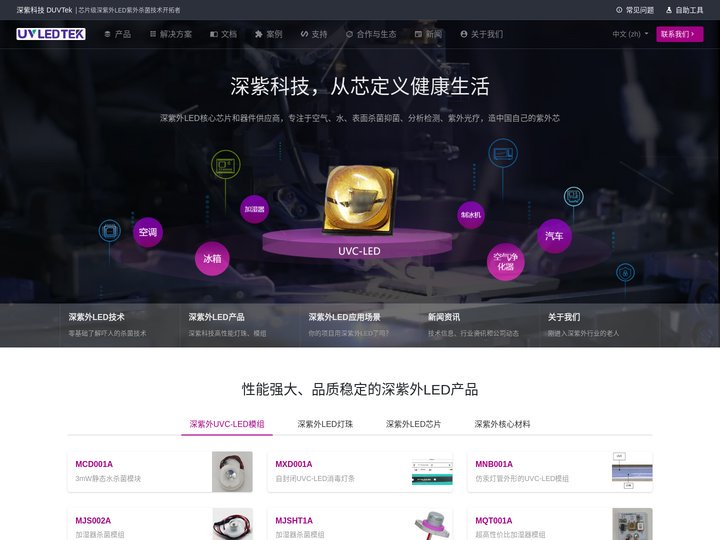Click the blue device icon above 制水机
The image size is (720, 540).
tap(503, 153)
